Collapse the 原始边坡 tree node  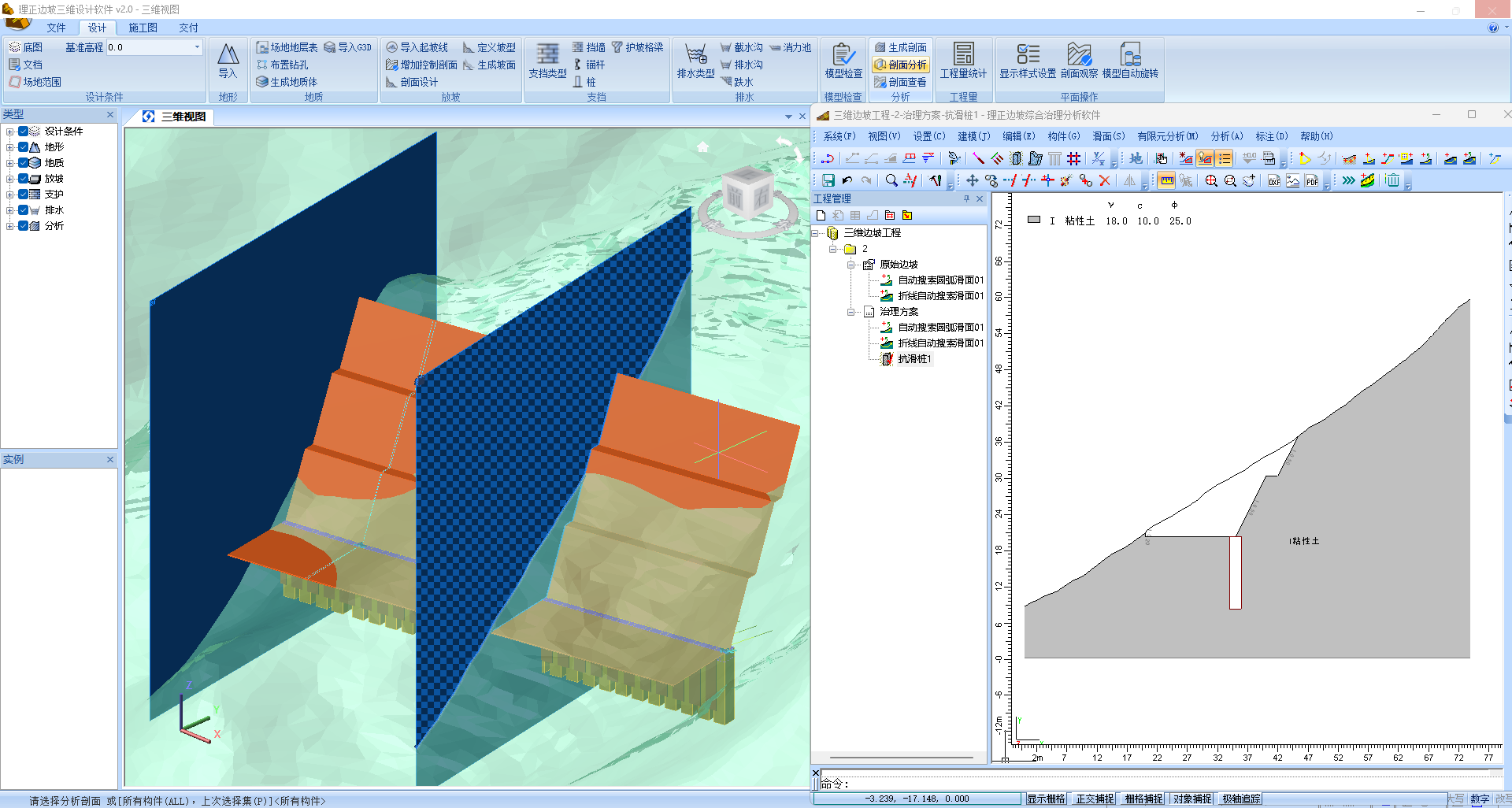coord(850,265)
